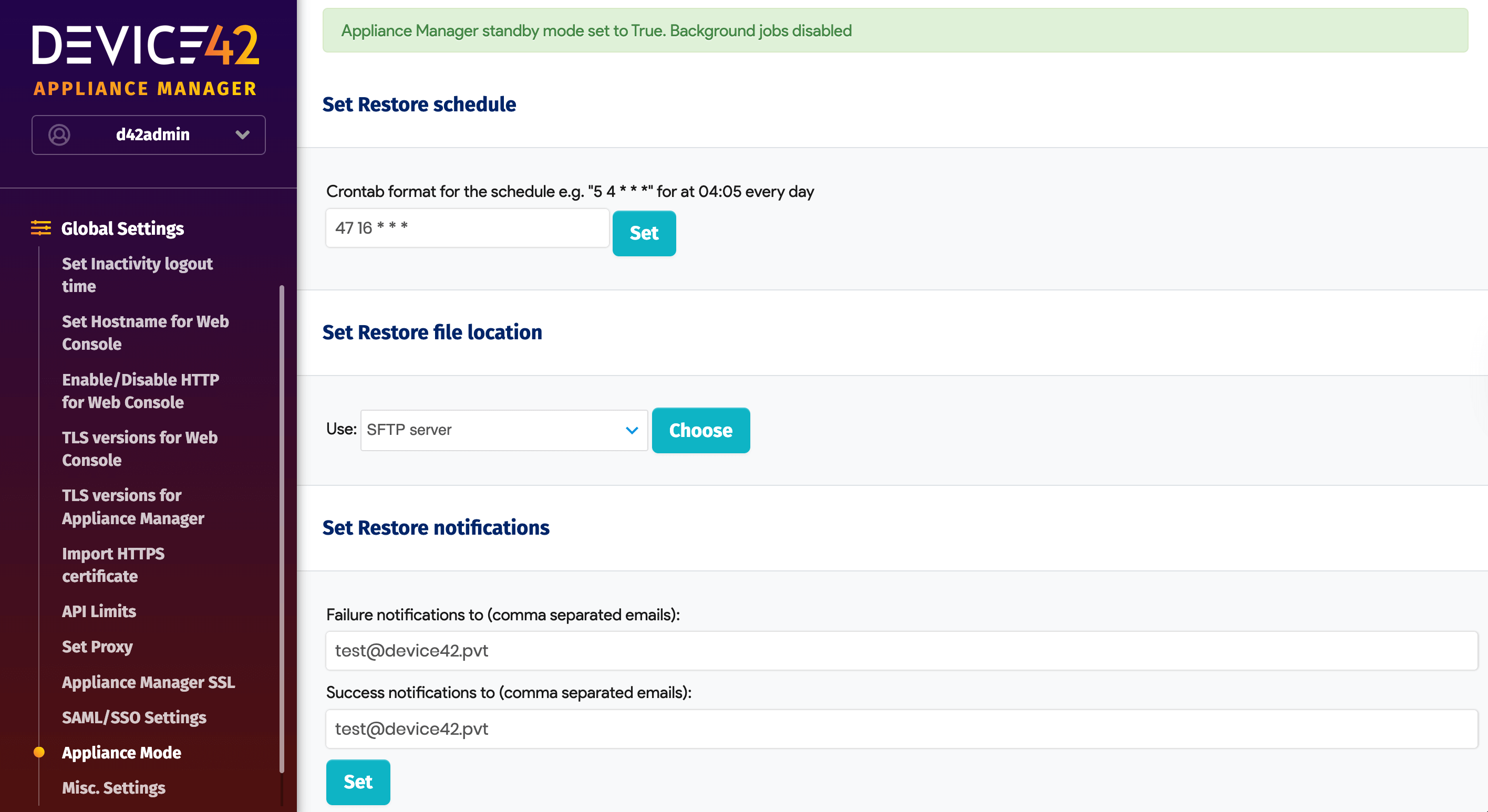The width and height of the screenshot is (1488, 812).
Task: Open Enable/Disable HTTP for Web Console
Action: (140, 391)
